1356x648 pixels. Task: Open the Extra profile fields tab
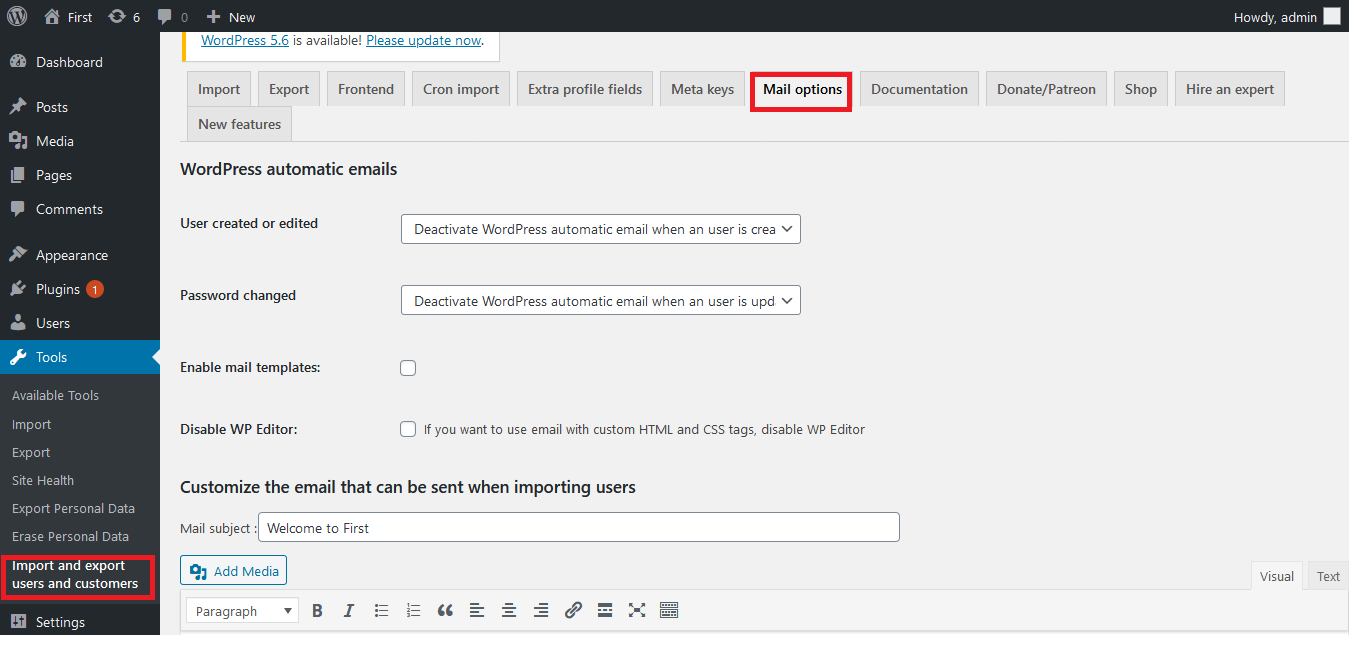(584, 89)
